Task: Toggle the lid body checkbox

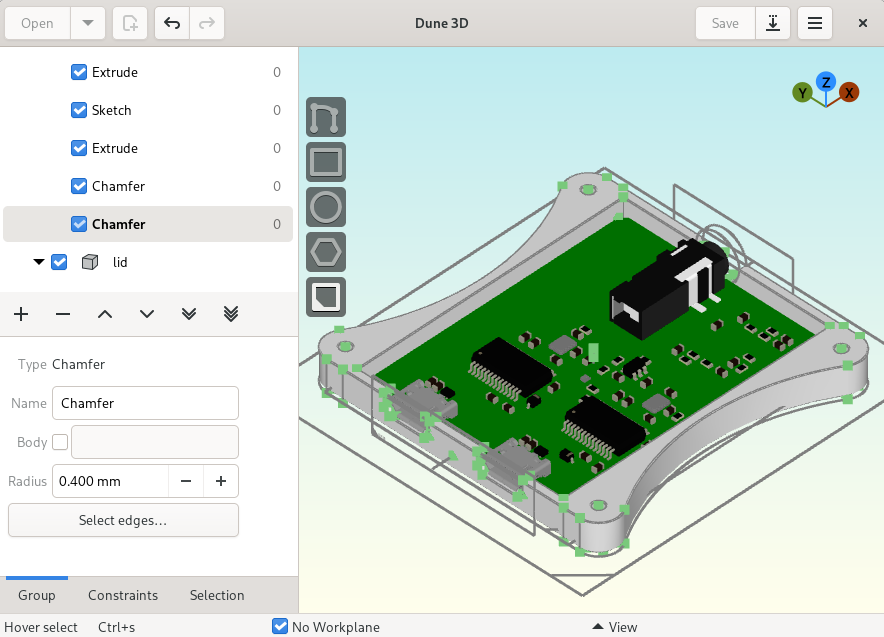Action: coord(59,262)
